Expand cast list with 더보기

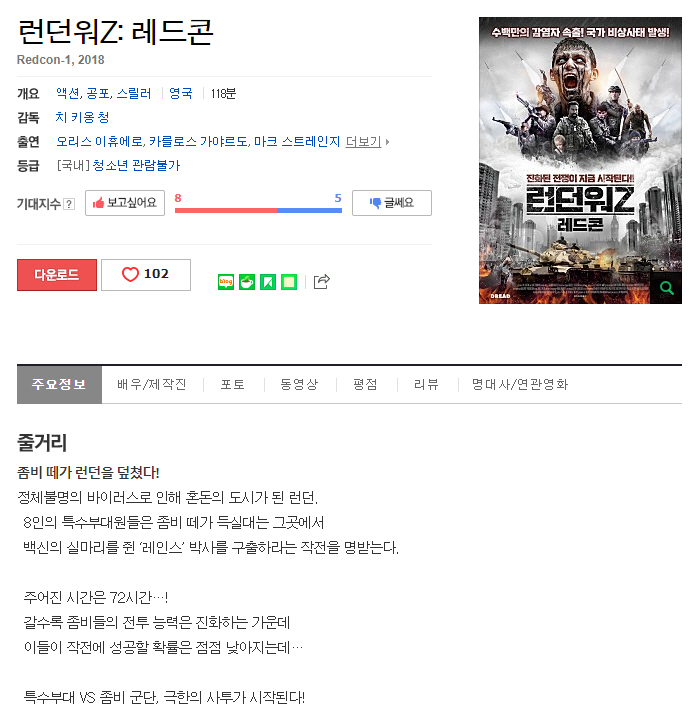pos(367,142)
